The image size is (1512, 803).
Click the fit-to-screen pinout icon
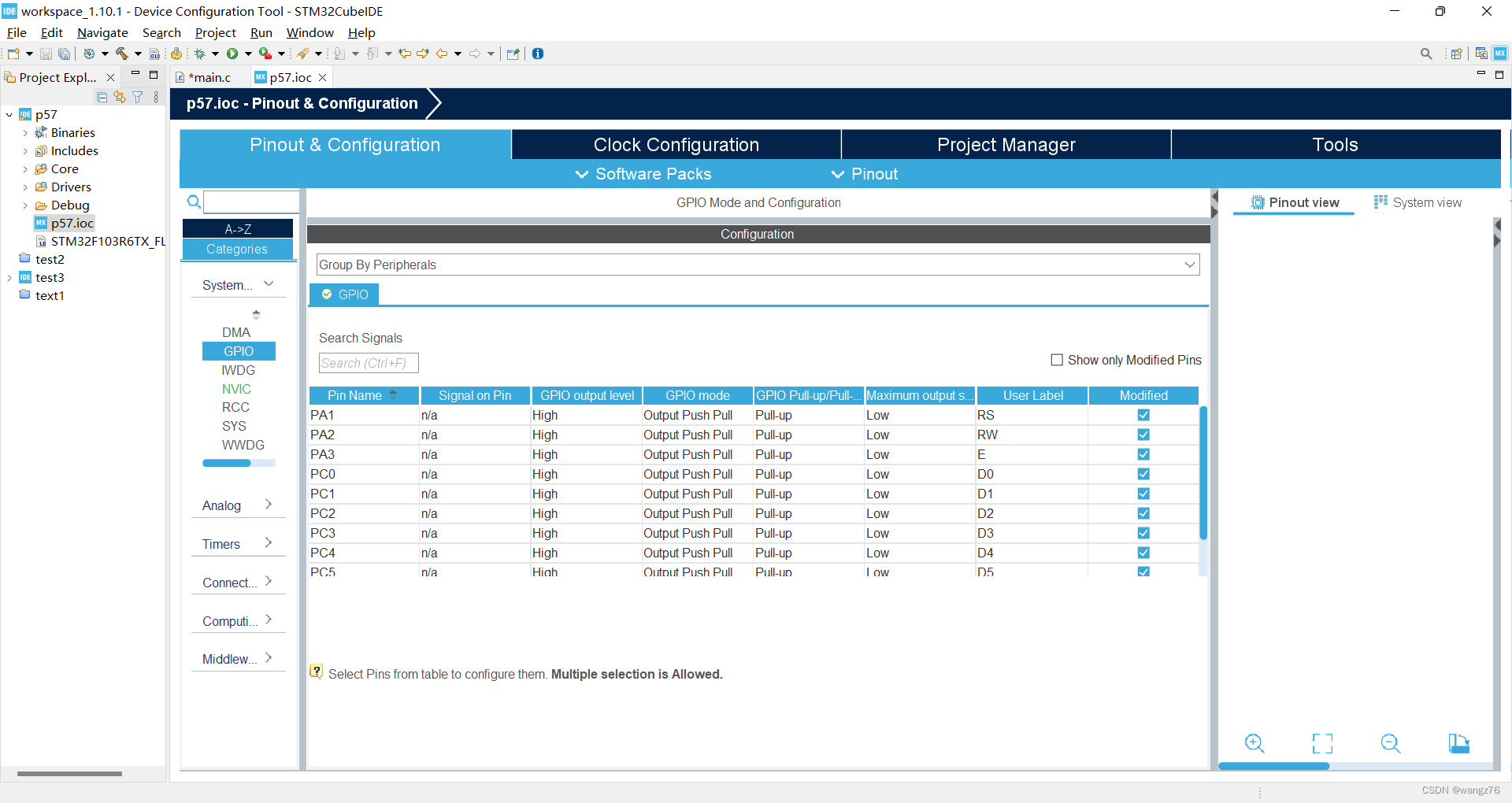coord(1323,743)
